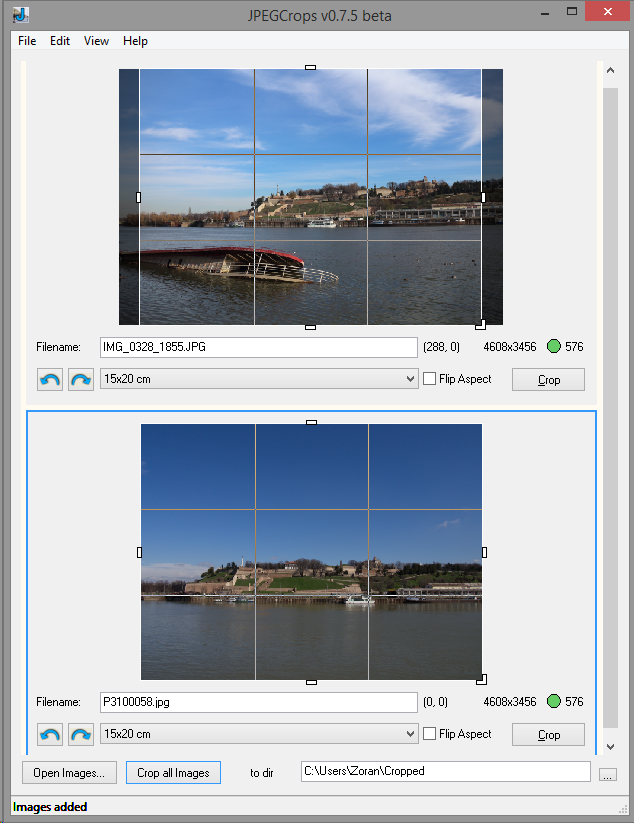Edit the P3100058.jpg filename field

point(259,702)
